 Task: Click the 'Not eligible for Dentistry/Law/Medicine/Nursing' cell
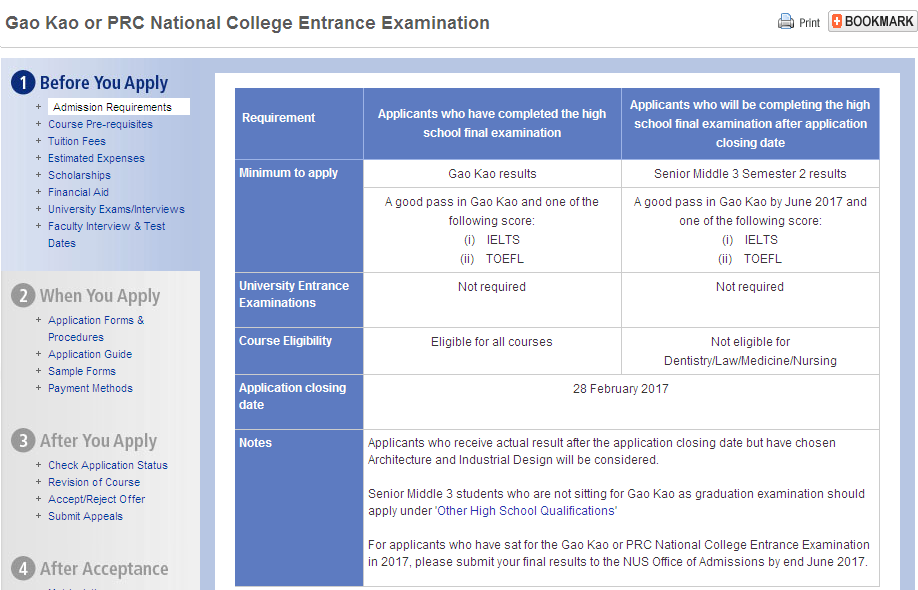click(750, 351)
